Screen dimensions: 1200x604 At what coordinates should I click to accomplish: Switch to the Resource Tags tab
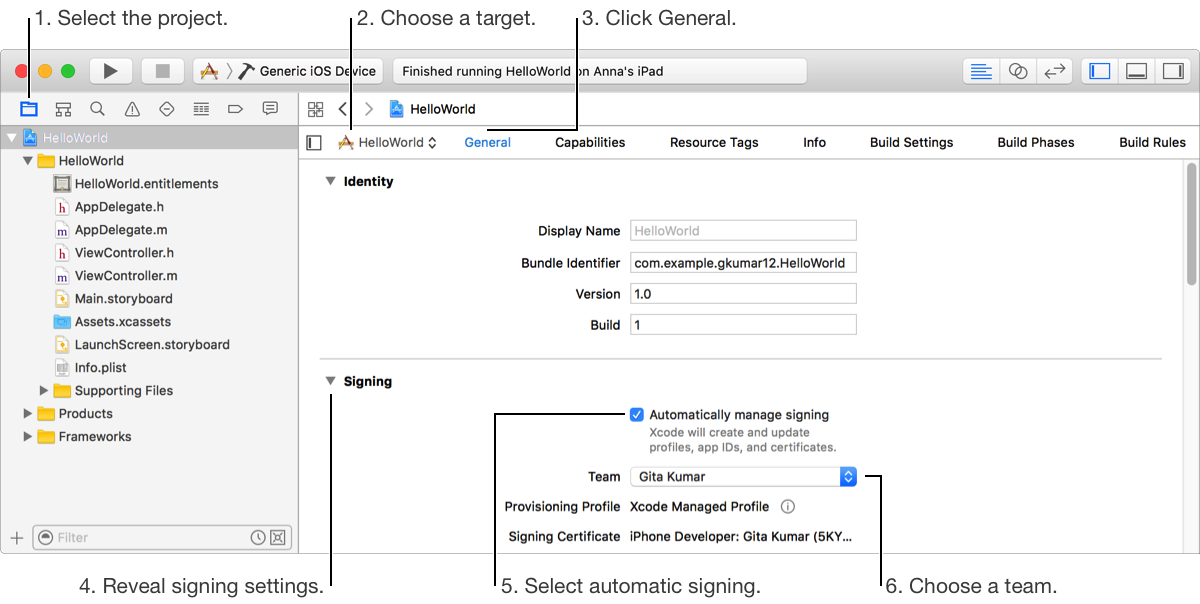tap(714, 143)
